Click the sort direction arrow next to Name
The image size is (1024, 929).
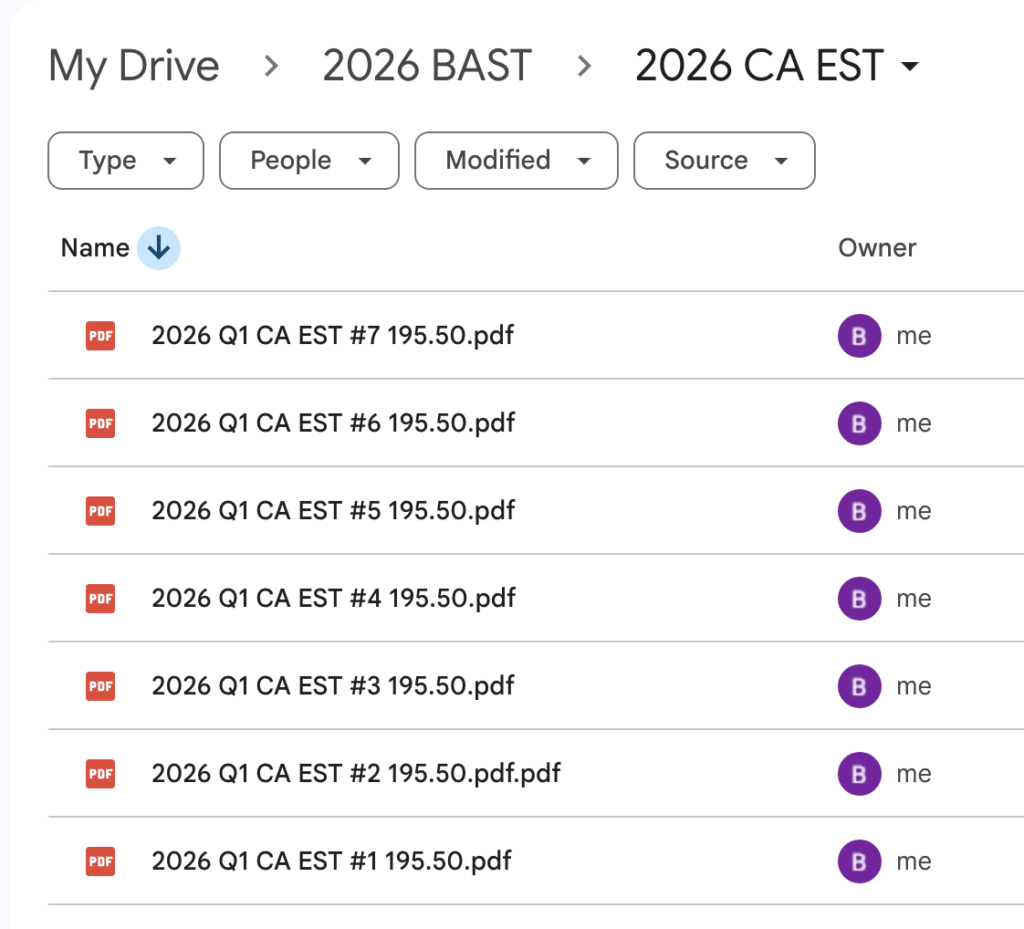coord(158,248)
